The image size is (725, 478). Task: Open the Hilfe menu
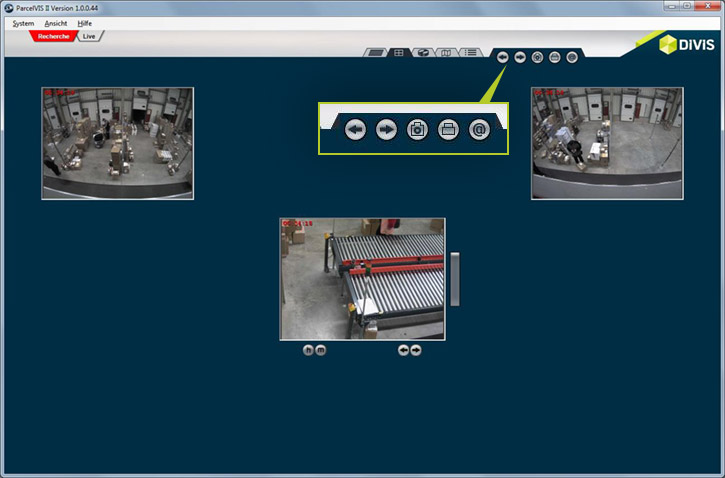tap(85, 23)
